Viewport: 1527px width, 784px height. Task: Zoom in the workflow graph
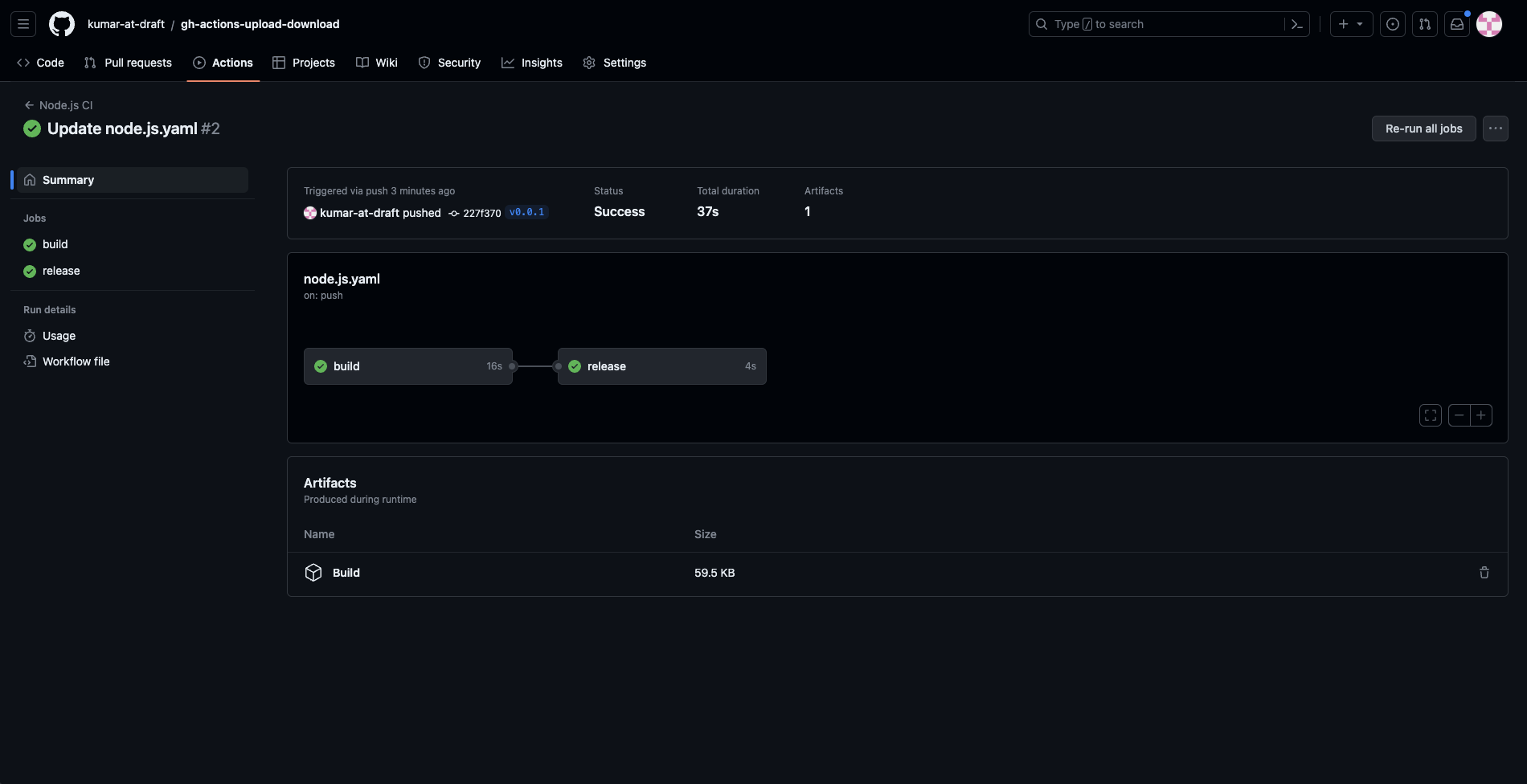pyautogui.click(x=1481, y=415)
